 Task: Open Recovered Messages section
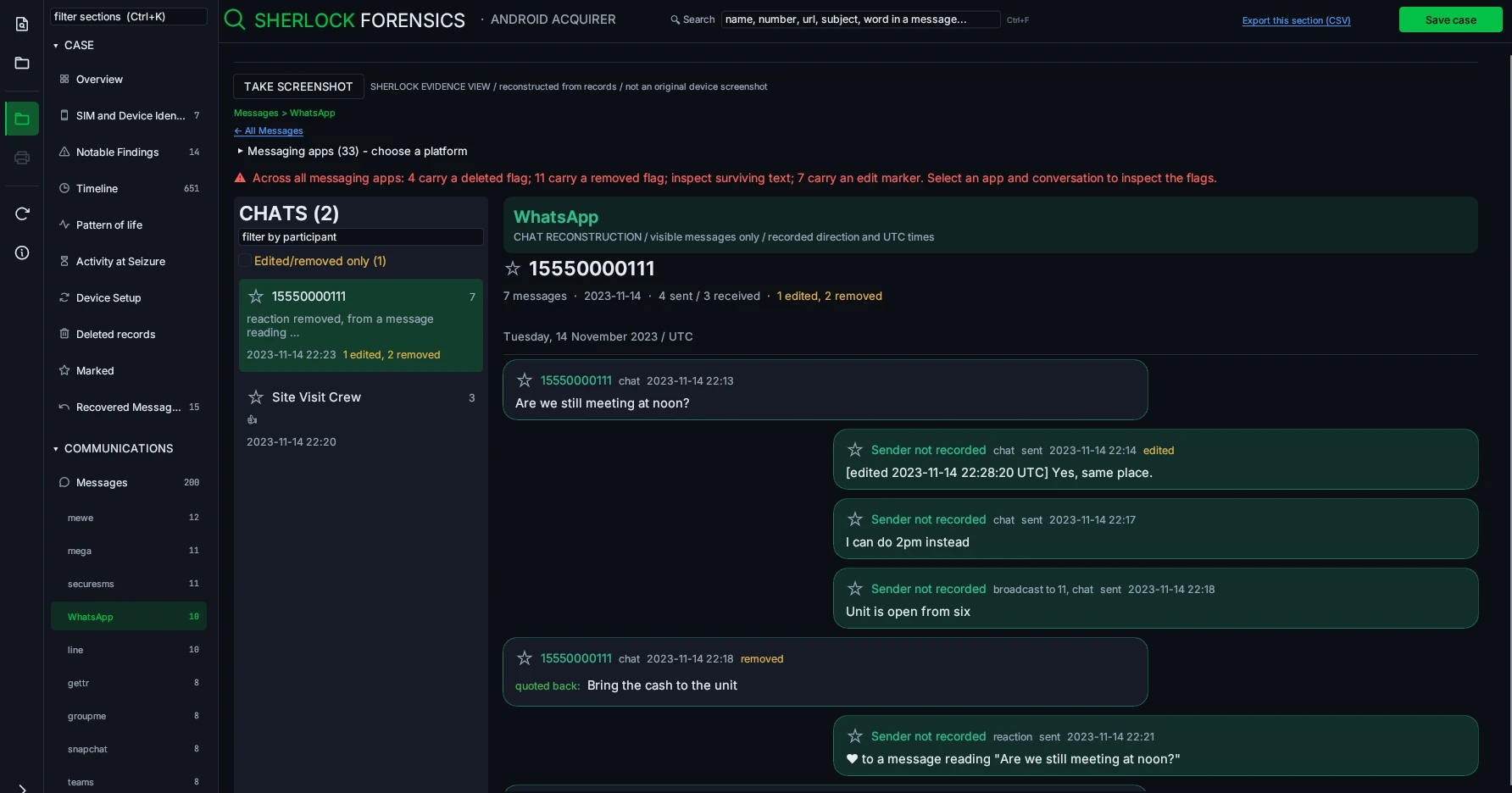(x=129, y=407)
